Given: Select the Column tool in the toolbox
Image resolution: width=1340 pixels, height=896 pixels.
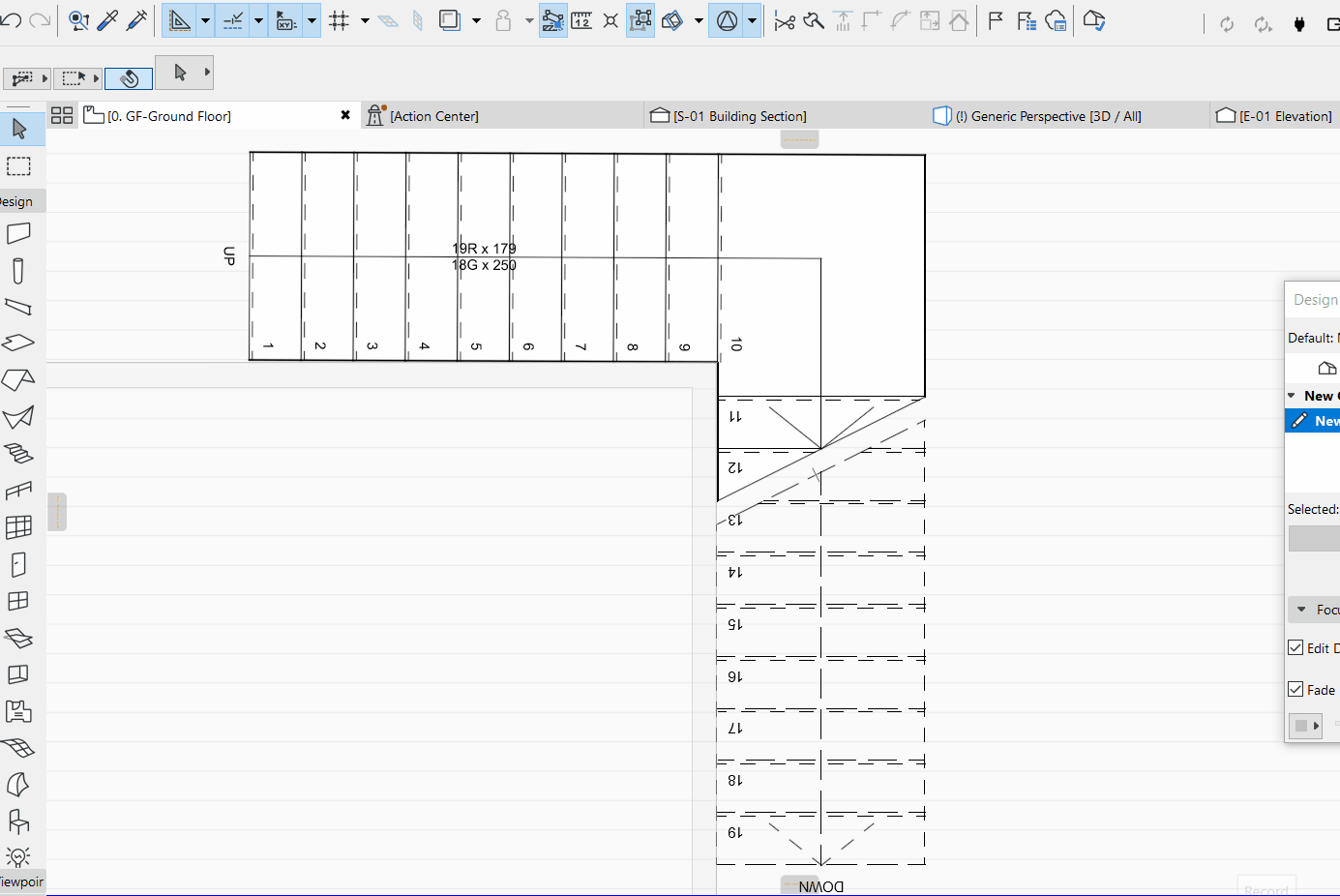Looking at the screenshot, I should [18, 271].
